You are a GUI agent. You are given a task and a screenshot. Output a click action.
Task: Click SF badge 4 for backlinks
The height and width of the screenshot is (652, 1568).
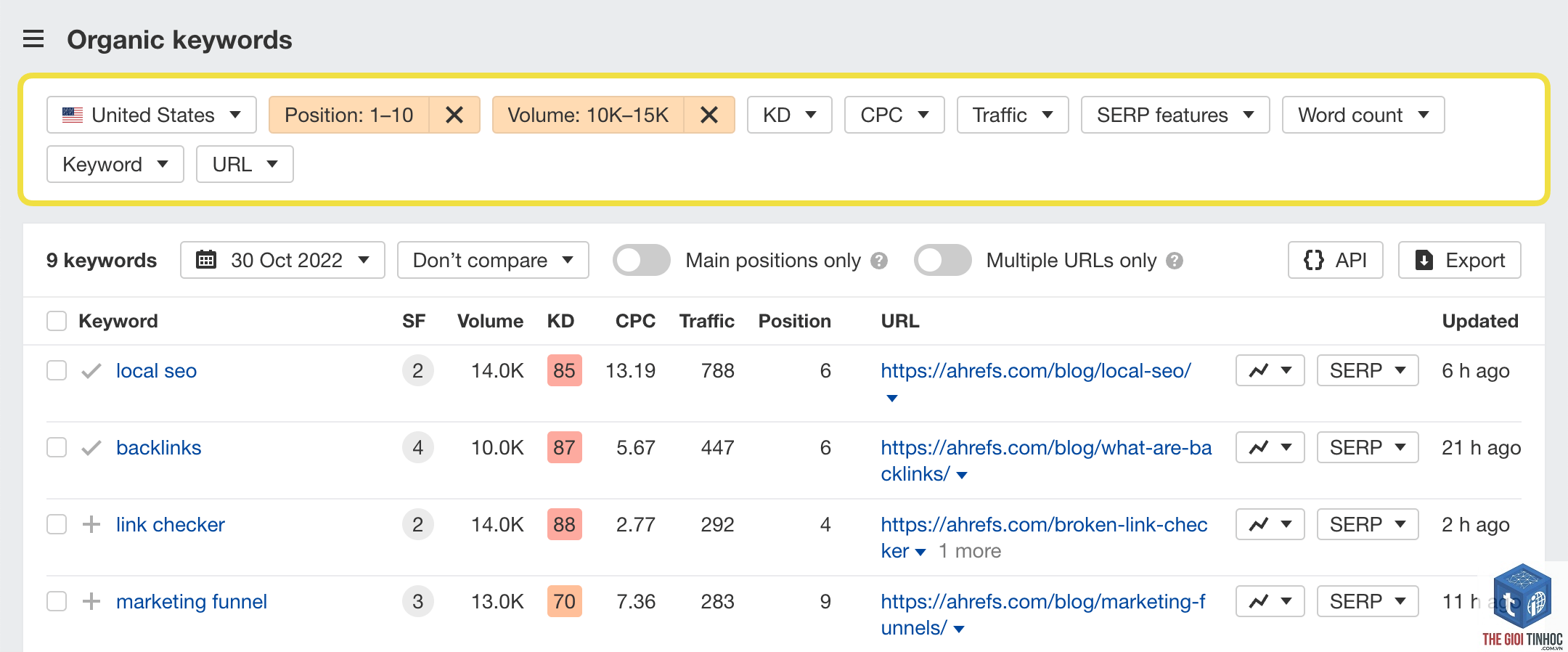[x=417, y=447]
